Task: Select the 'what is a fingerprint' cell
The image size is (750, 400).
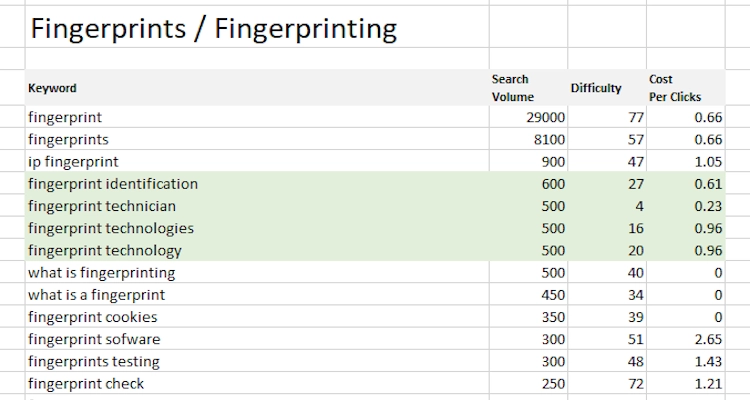Action: coord(97,295)
